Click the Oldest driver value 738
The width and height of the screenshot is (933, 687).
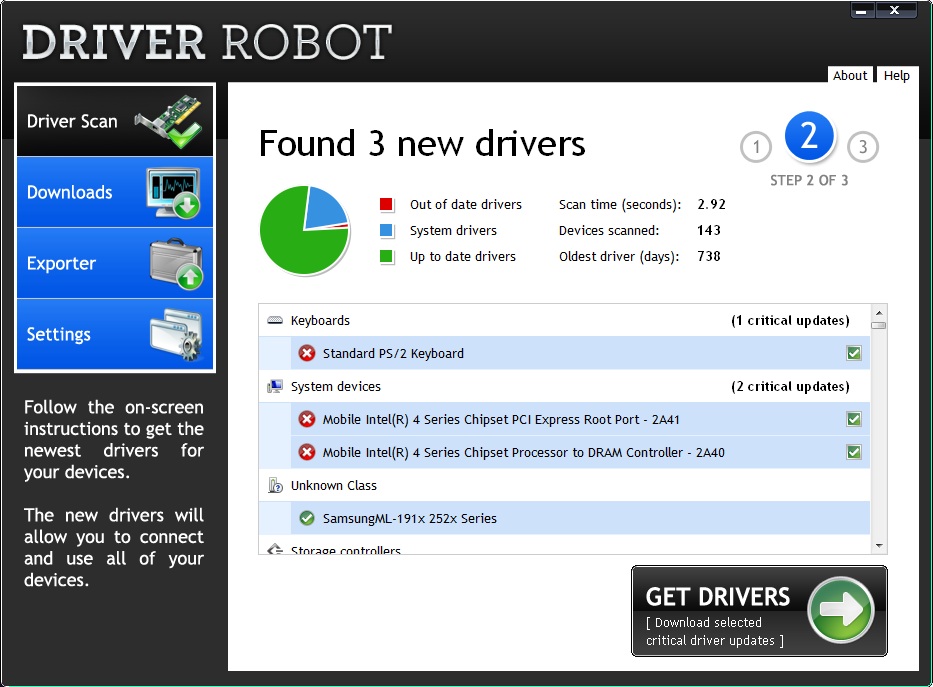[x=709, y=256]
